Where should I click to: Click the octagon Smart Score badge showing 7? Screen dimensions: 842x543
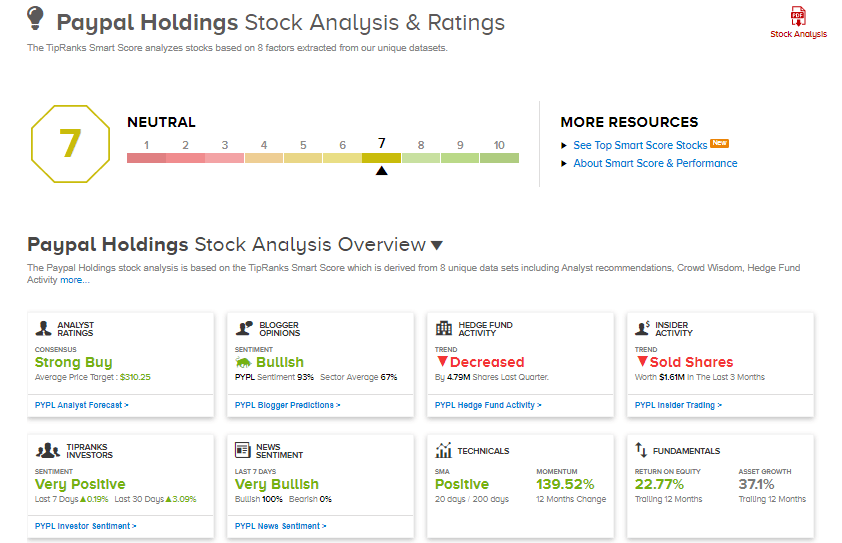70,144
